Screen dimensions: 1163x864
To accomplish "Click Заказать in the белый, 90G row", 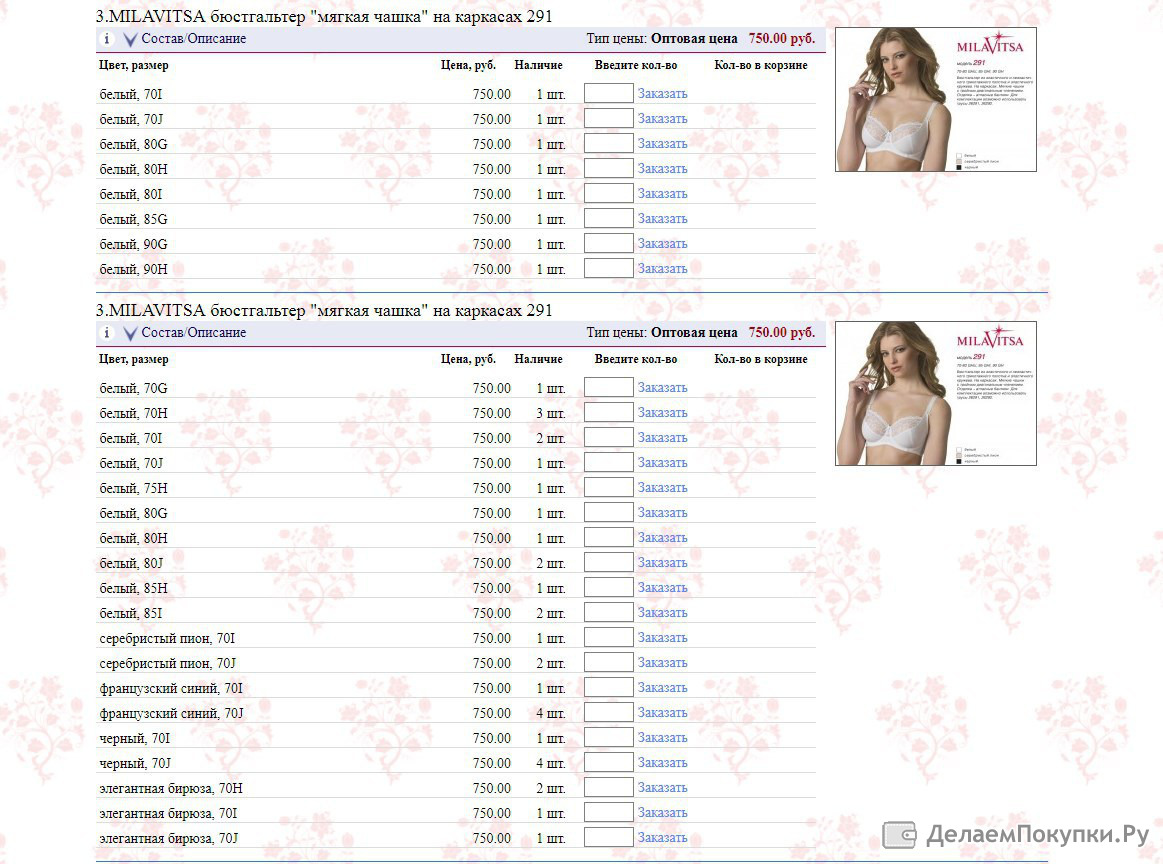I will (662, 244).
